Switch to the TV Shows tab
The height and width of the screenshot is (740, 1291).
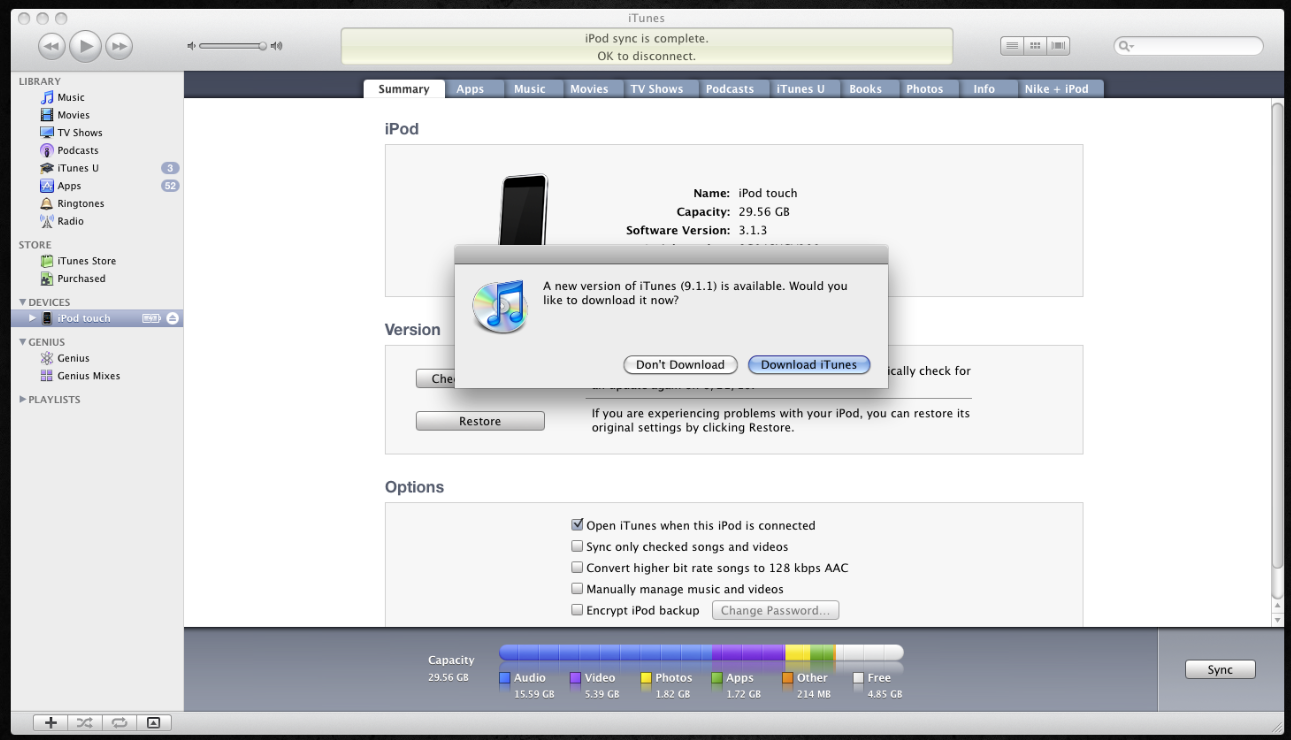point(657,89)
